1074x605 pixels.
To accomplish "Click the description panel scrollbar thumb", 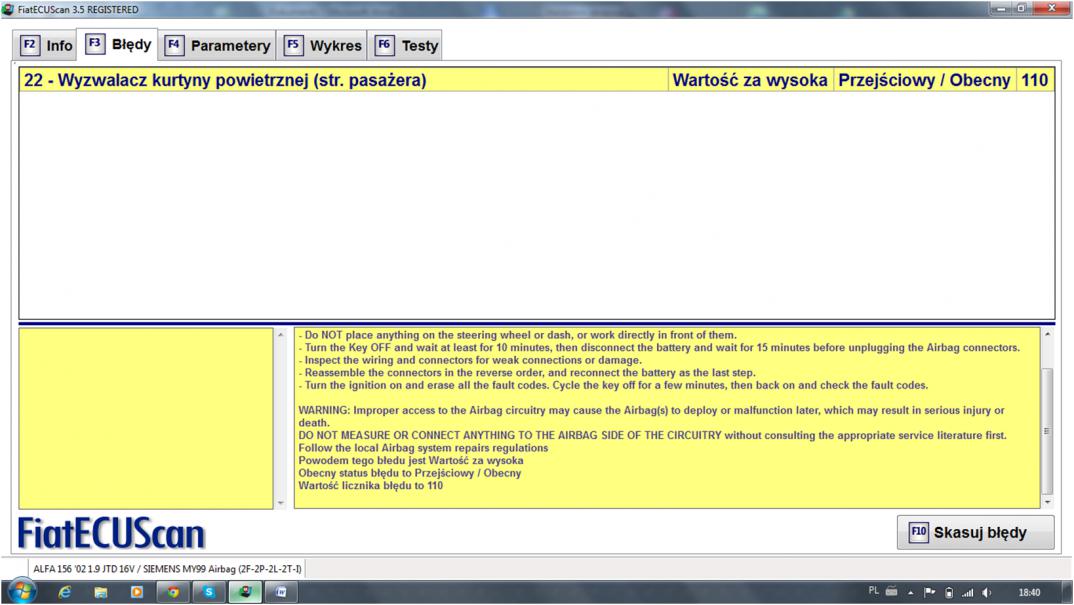I will 1047,430.
